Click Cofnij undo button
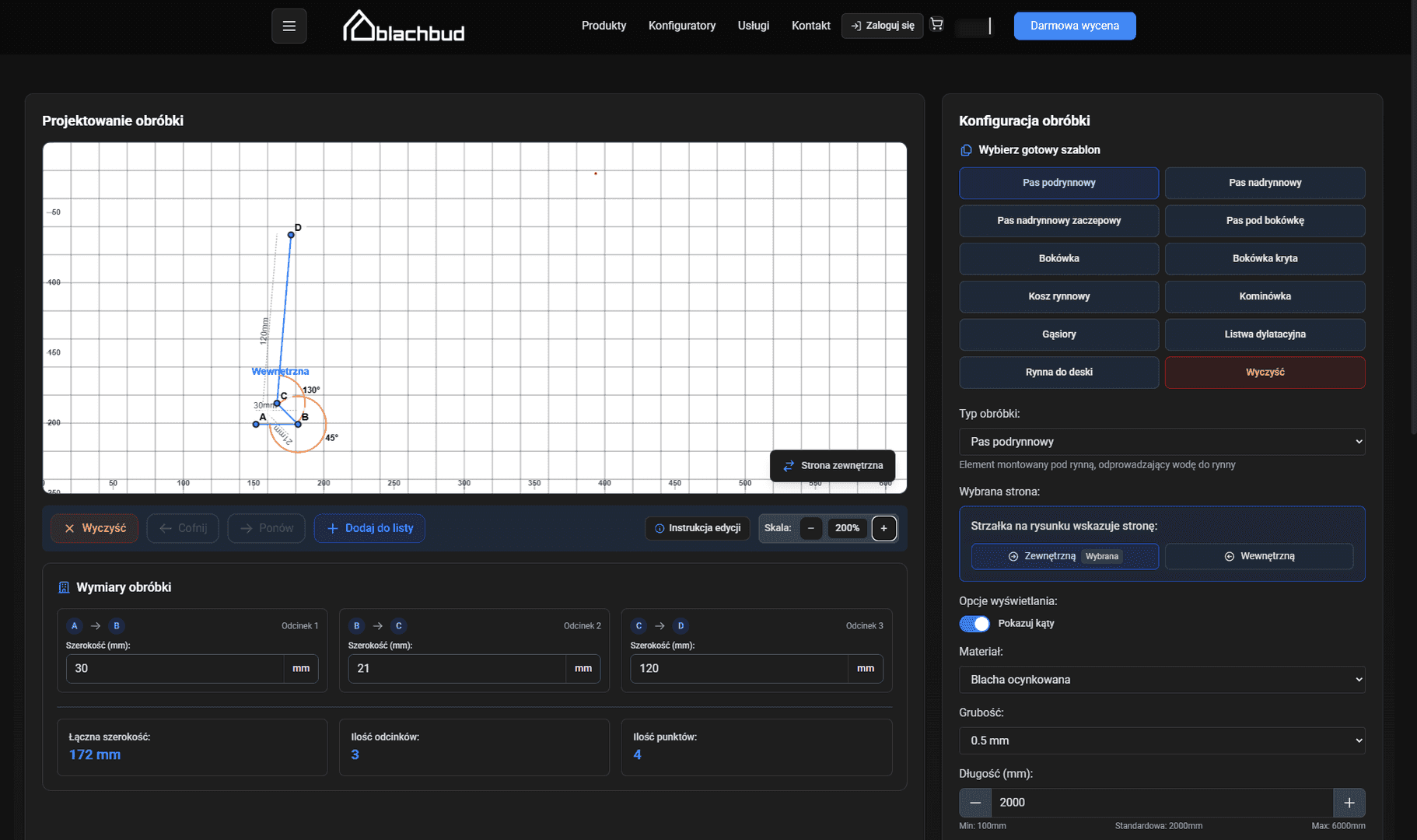 [x=183, y=528]
